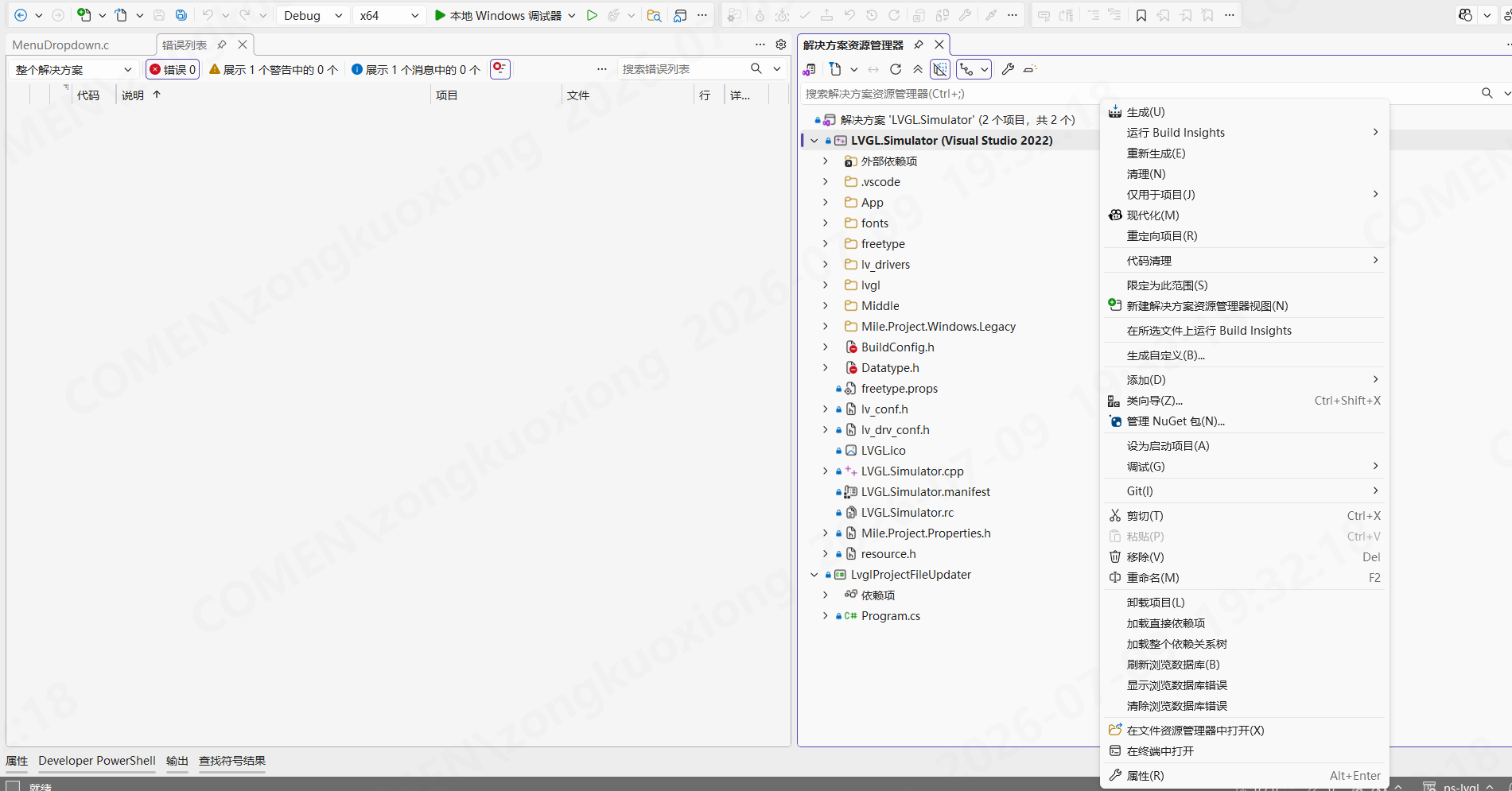Open the error list settings gear

pyautogui.click(x=781, y=45)
